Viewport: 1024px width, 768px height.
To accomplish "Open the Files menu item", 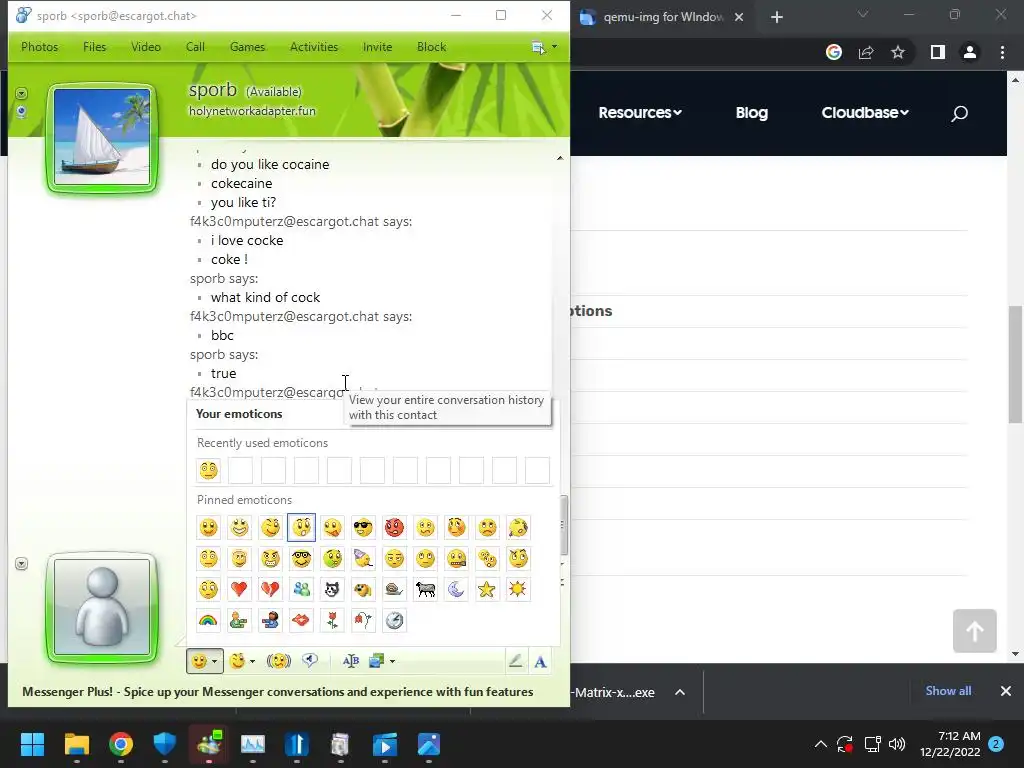I will pos(94,47).
